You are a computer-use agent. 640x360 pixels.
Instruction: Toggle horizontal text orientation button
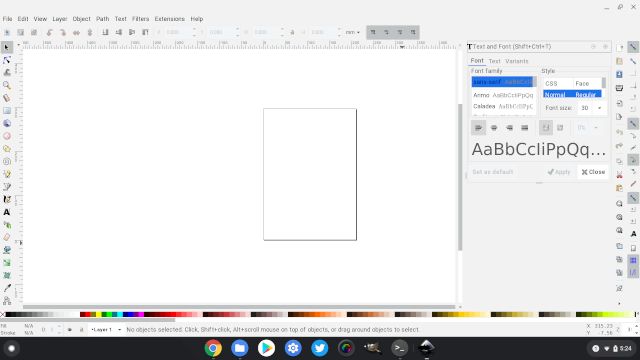pyautogui.click(x=546, y=128)
